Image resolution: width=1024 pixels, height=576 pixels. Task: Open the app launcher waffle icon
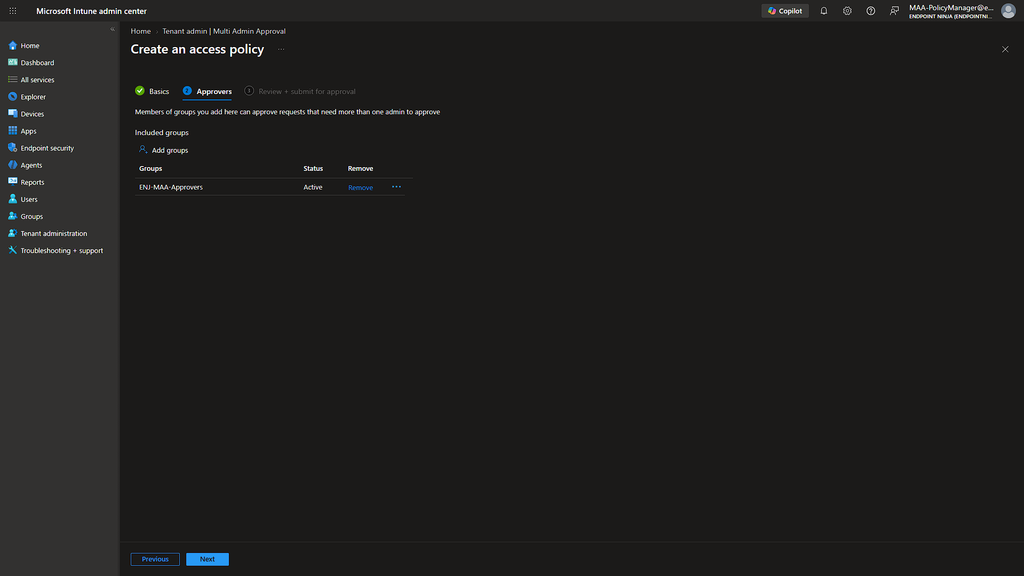coord(12,11)
